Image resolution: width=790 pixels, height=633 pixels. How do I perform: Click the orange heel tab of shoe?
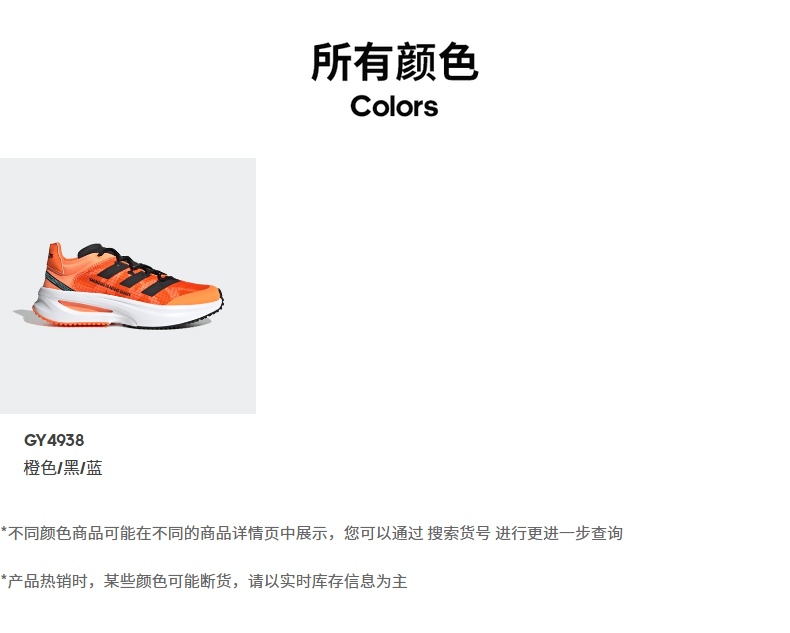tap(54, 256)
